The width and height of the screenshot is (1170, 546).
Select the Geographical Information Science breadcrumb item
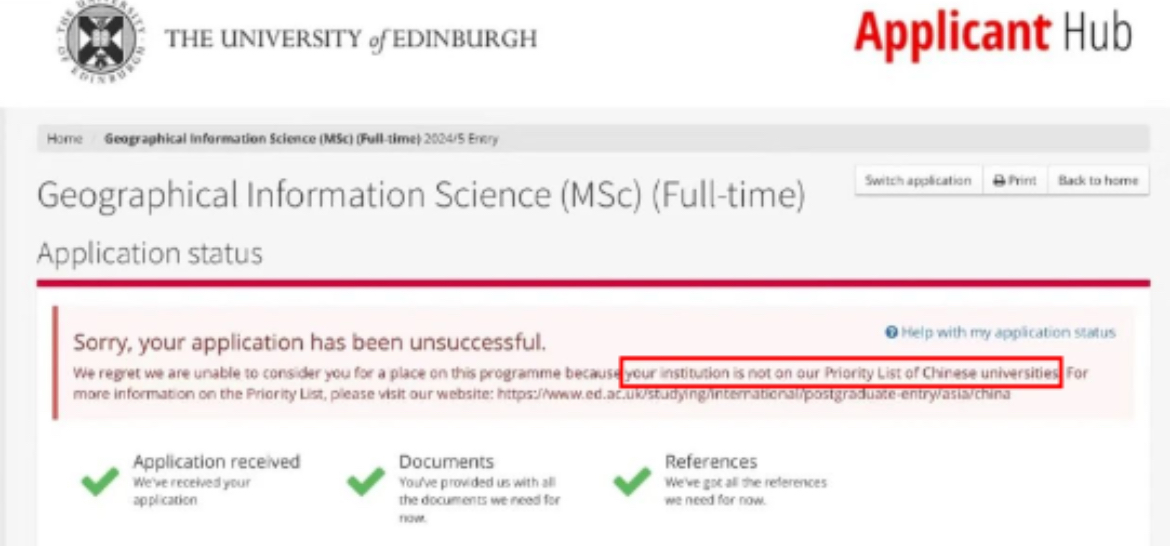click(301, 139)
